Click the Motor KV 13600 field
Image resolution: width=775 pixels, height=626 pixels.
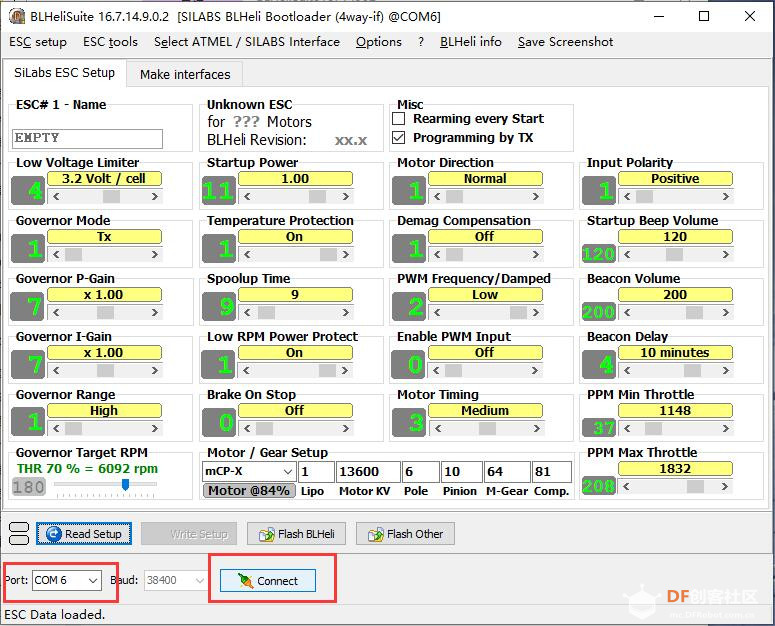[368, 471]
